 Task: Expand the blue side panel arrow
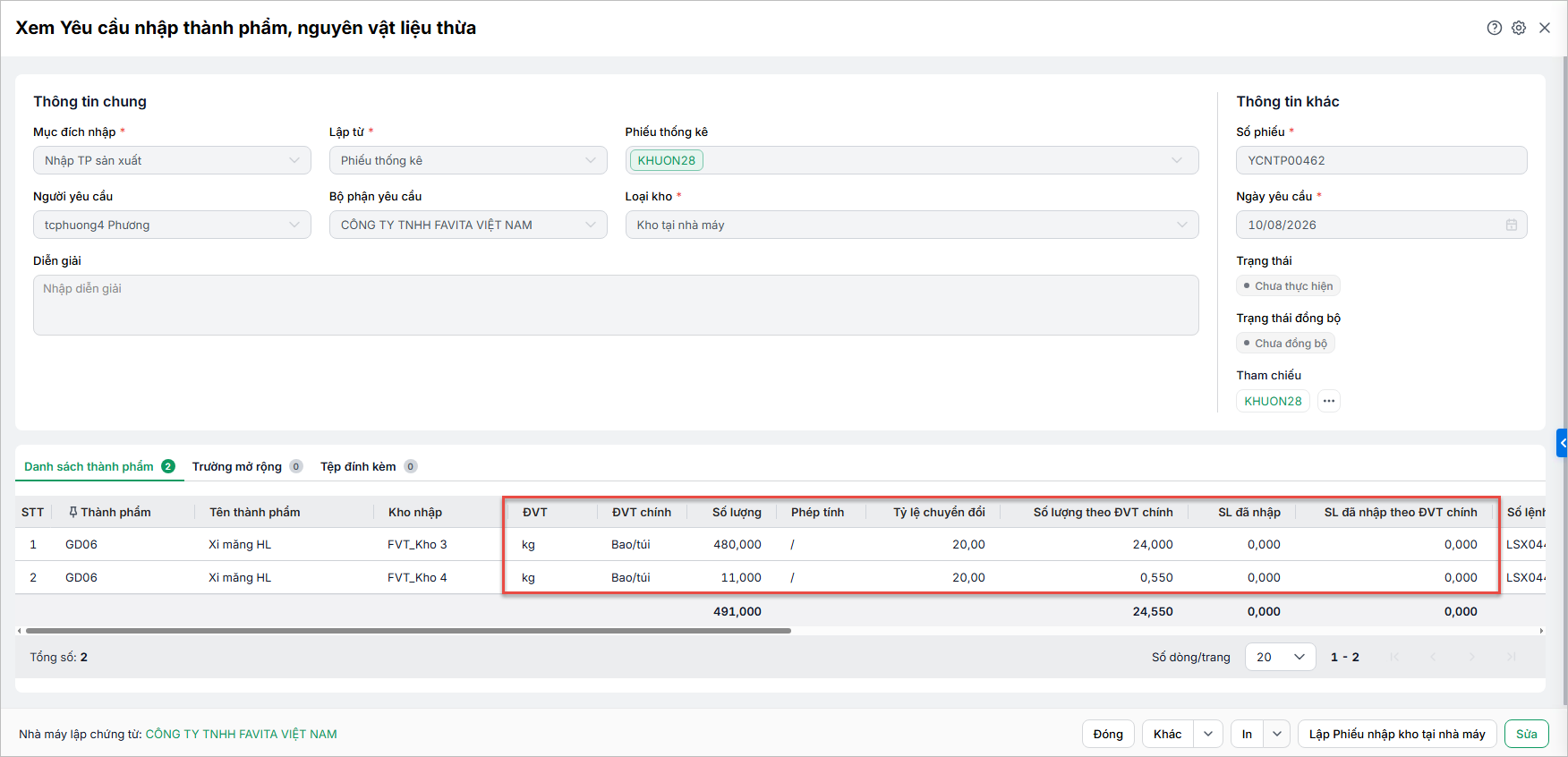point(1563,443)
